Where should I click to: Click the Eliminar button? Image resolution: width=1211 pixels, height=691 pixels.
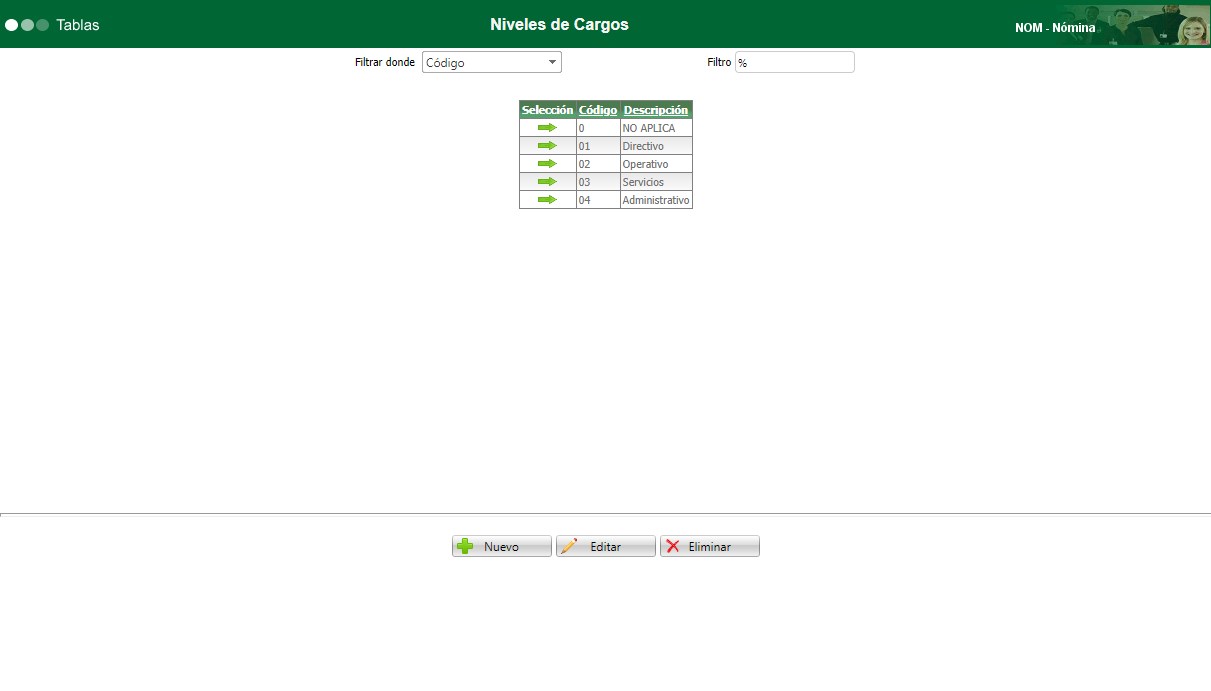(x=709, y=546)
